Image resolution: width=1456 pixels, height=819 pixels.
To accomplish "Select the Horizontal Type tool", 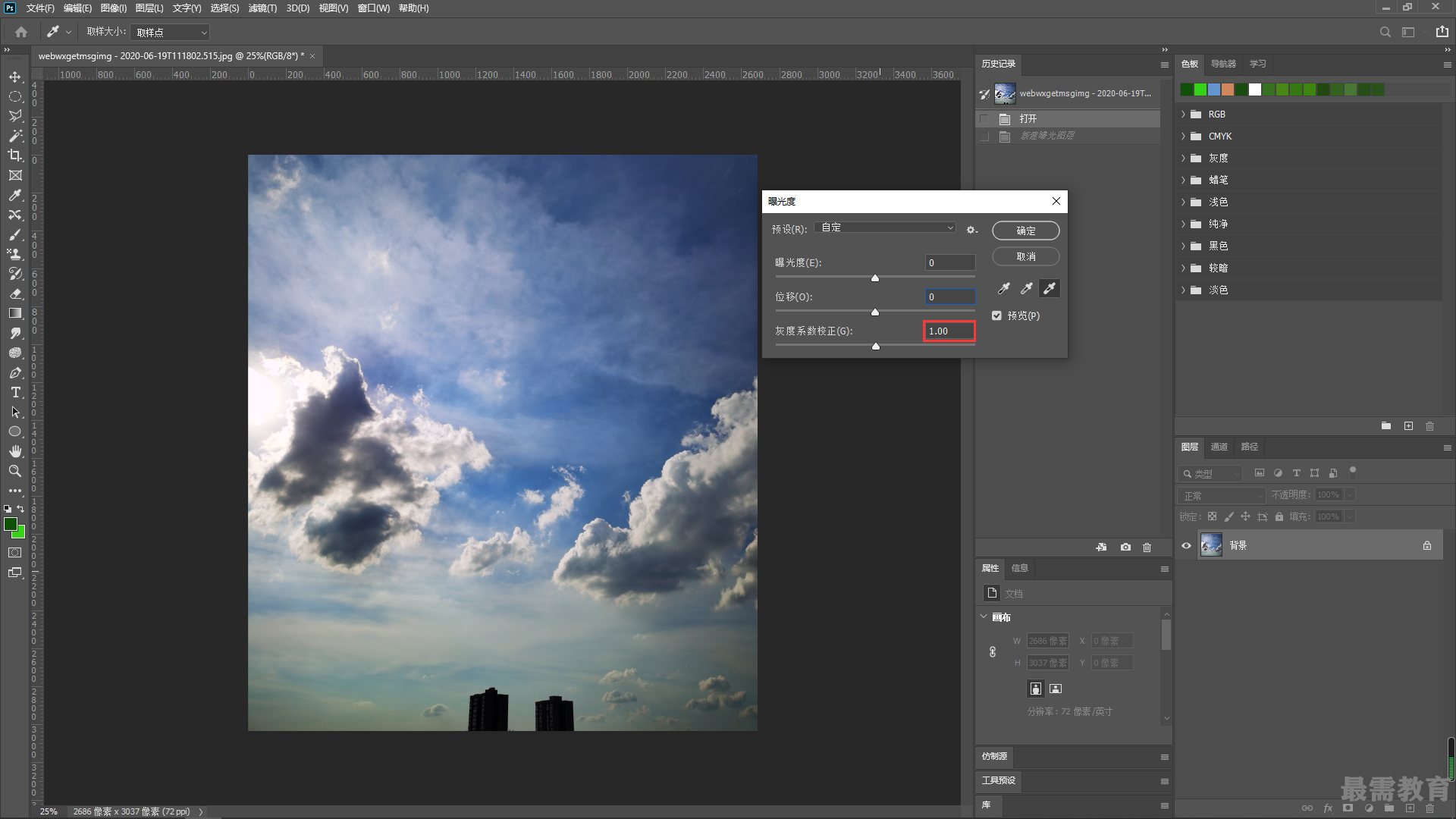I will [15, 392].
